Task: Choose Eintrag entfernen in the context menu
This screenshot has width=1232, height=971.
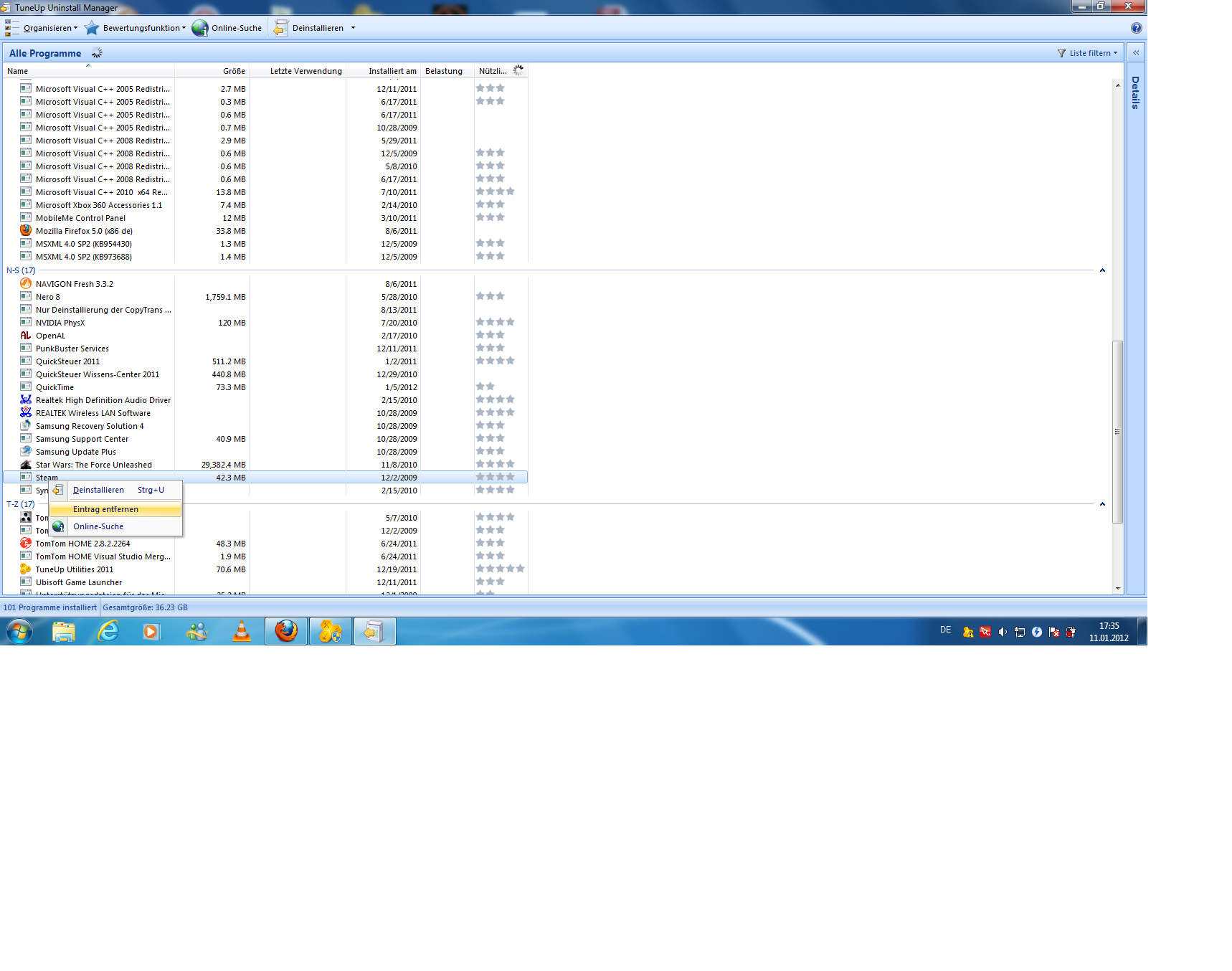Action: coord(115,509)
